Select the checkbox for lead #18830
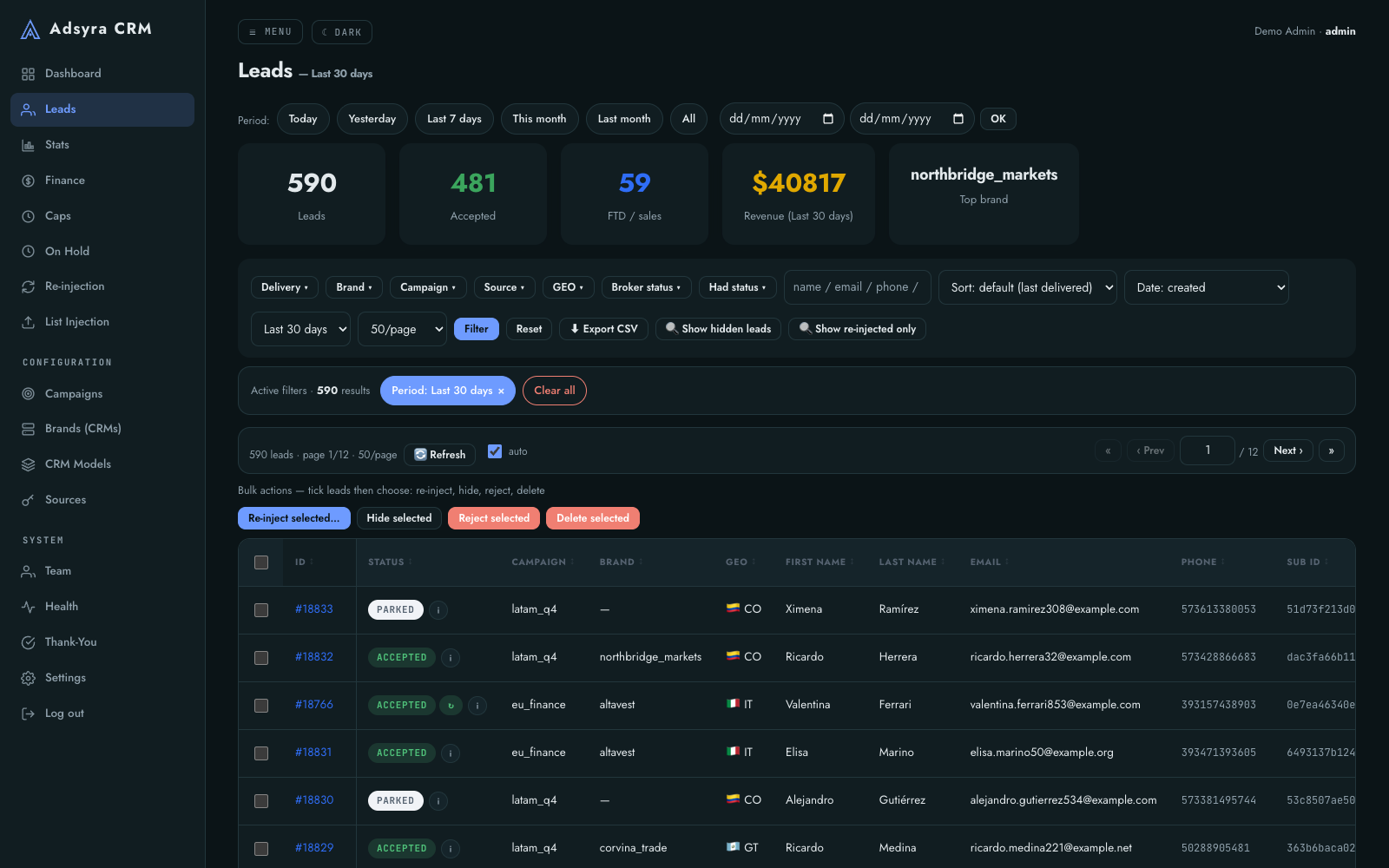1389x868 pixels. [x=261, y=801]
